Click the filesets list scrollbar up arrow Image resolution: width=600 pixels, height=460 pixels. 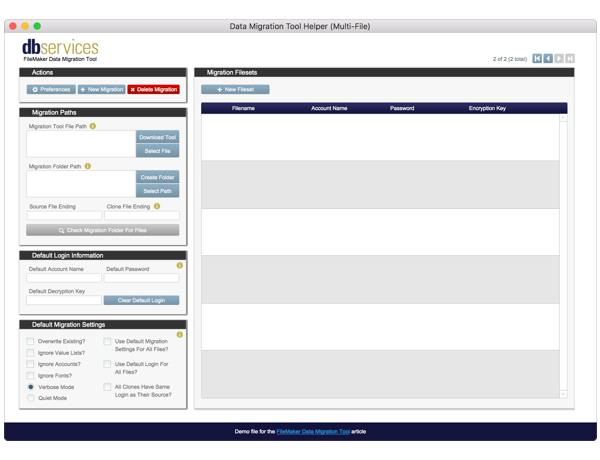click(x=563, y=118)
